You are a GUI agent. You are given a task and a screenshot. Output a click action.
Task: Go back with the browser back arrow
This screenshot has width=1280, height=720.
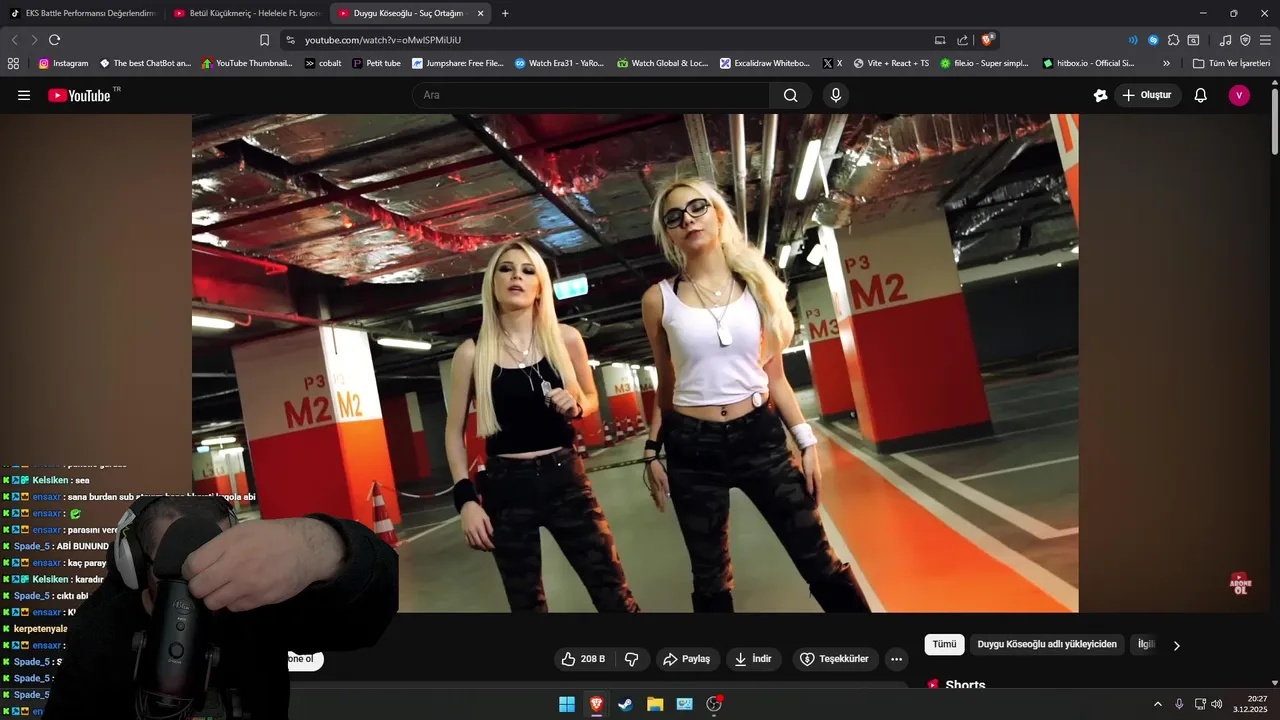click(x=14, y=40)
